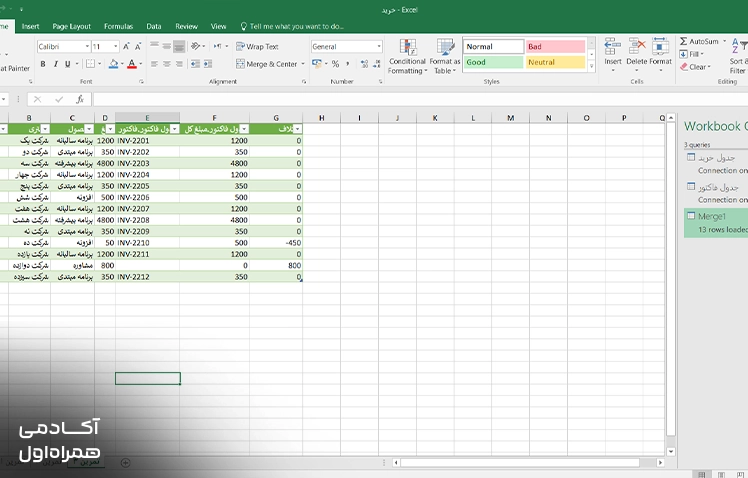Apply comma style
The image size is (748, 478).
click(348, 64)
